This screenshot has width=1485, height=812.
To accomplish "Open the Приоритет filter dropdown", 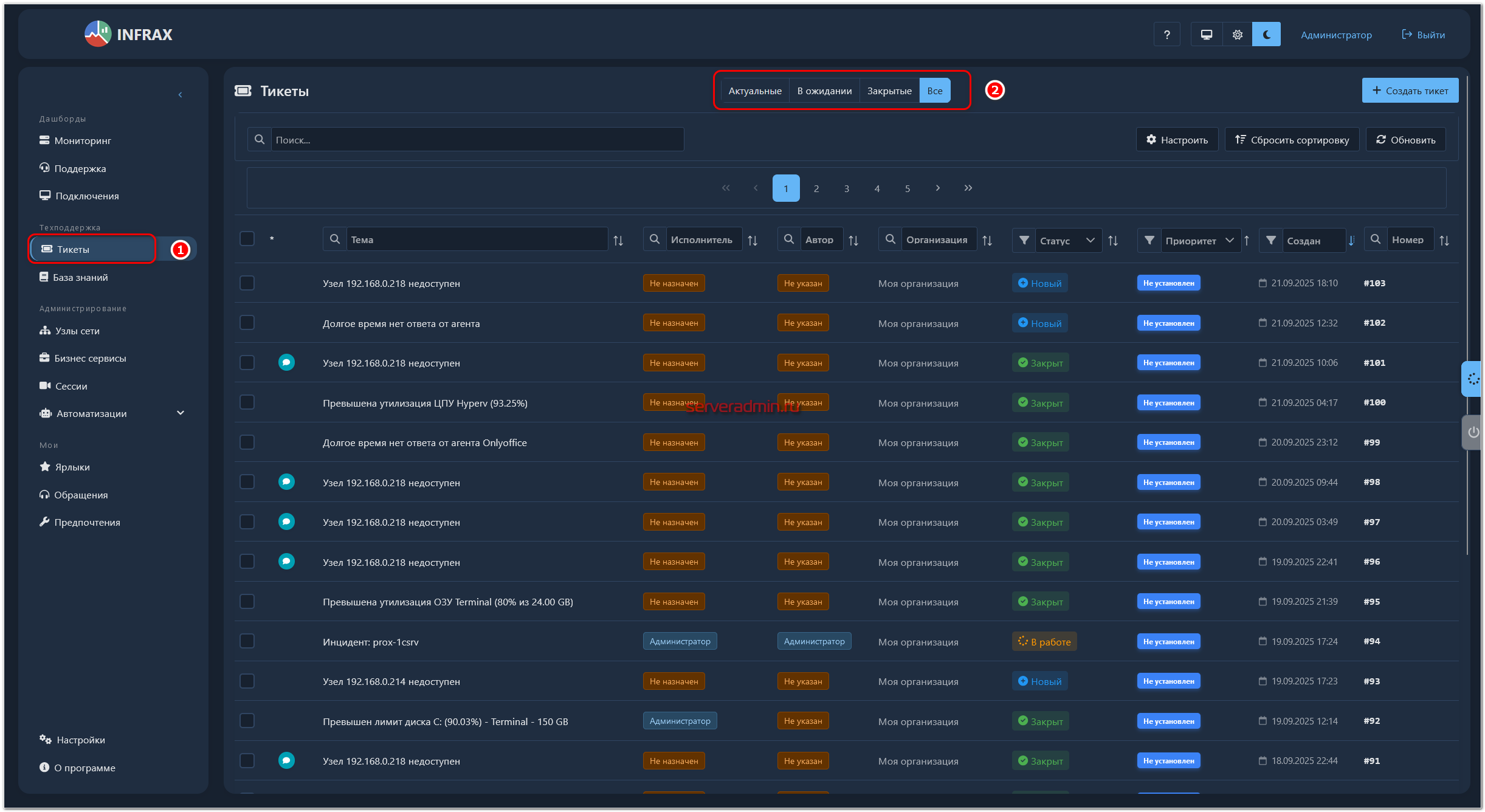I will click(1201, 240).
